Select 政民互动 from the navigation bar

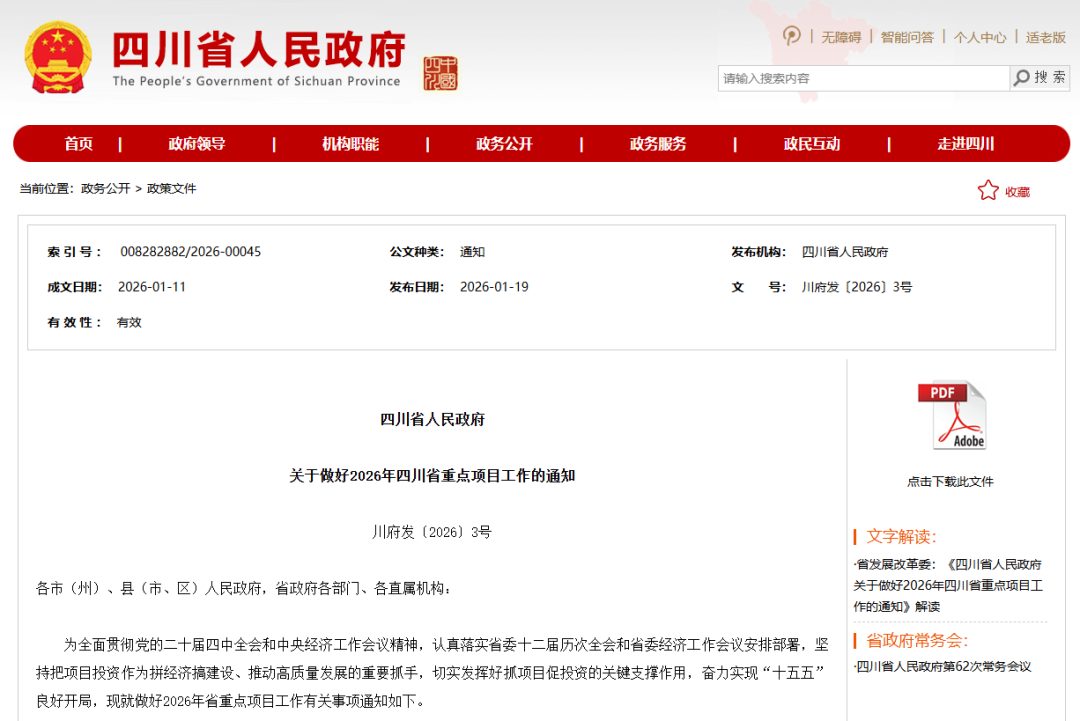tap(811, 143)
